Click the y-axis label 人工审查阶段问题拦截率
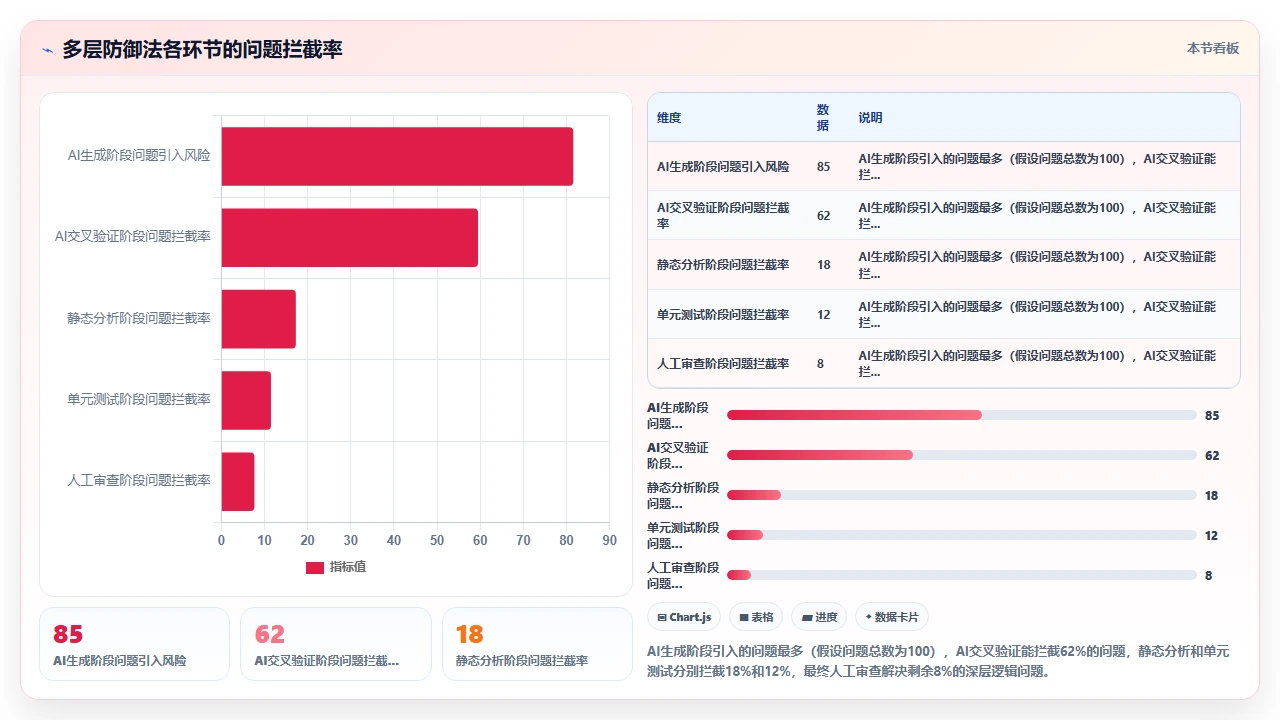Image resolution: width=1280 pixels, height=720 pixels. pyautogui.click(x=139, y=481)
